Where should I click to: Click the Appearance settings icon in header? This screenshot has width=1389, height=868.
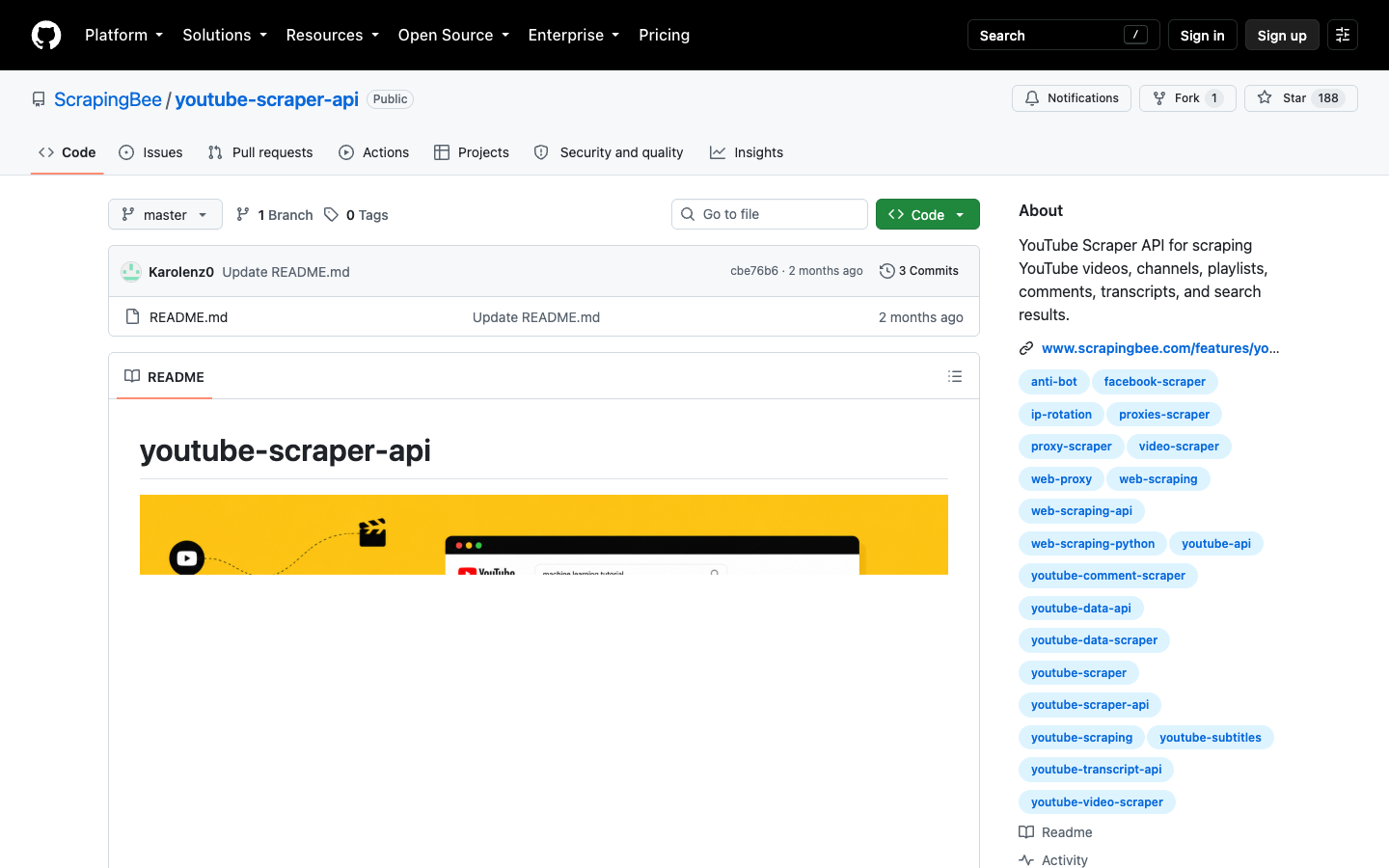click(x=1343, y=35)
